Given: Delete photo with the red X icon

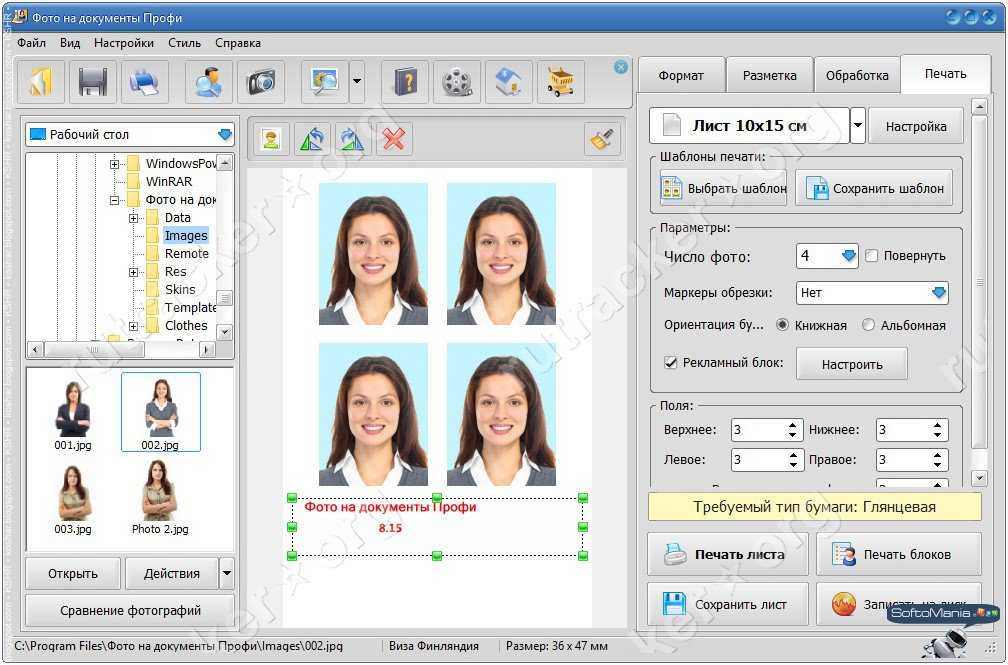Looking at the screenshot, I should [393, 138].
